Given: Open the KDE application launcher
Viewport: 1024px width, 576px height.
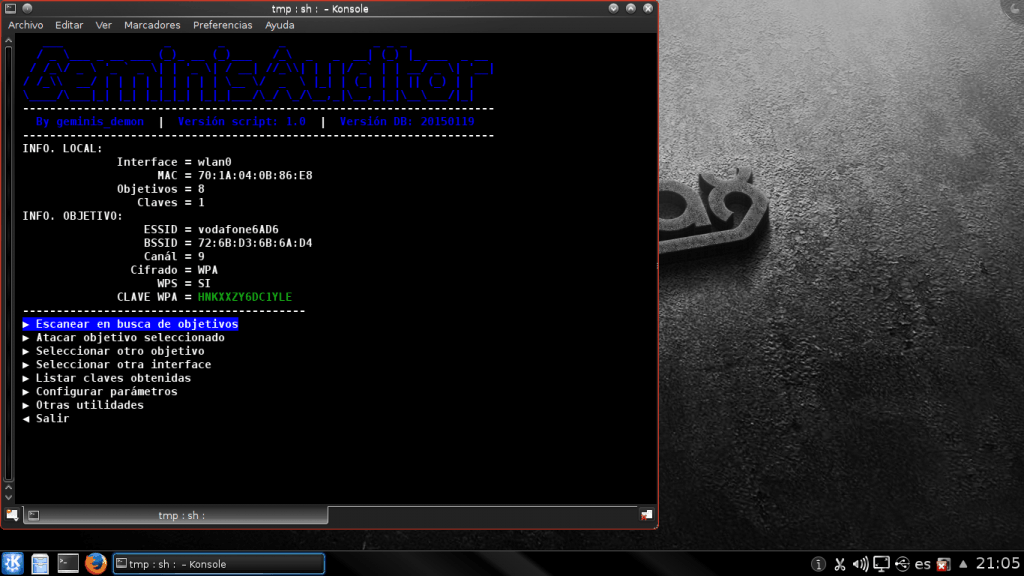Looking at the screenshot, I should coord(12,564).
